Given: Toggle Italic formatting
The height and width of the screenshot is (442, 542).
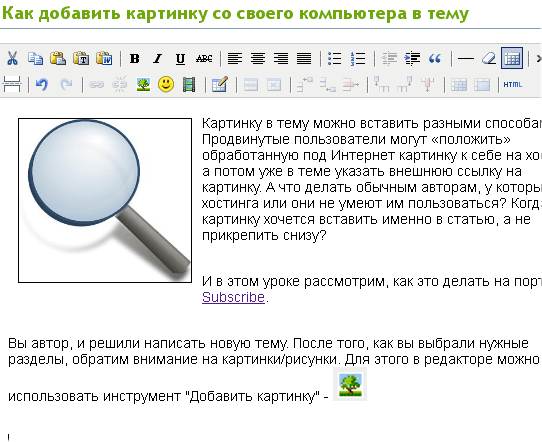Looking at the screenshot, I should pyautogui.click(x=157, y=58).
